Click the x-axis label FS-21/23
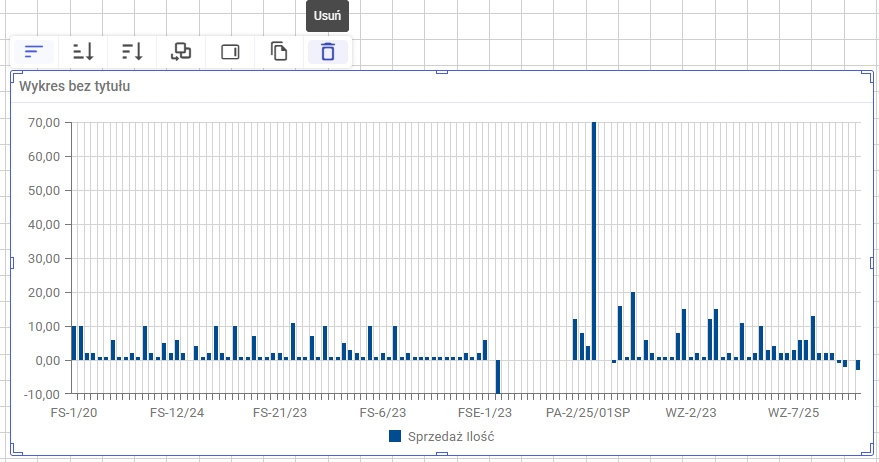This screenshot has width=879, height=462. 280,413
